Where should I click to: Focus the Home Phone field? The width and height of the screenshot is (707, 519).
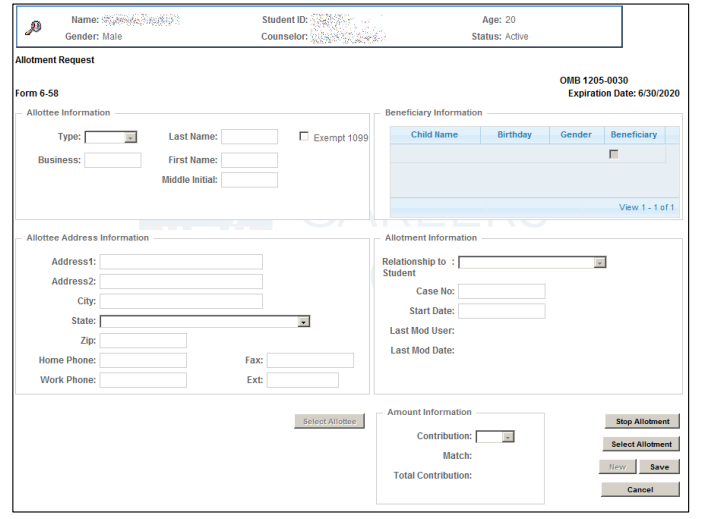tap(143, 360)
